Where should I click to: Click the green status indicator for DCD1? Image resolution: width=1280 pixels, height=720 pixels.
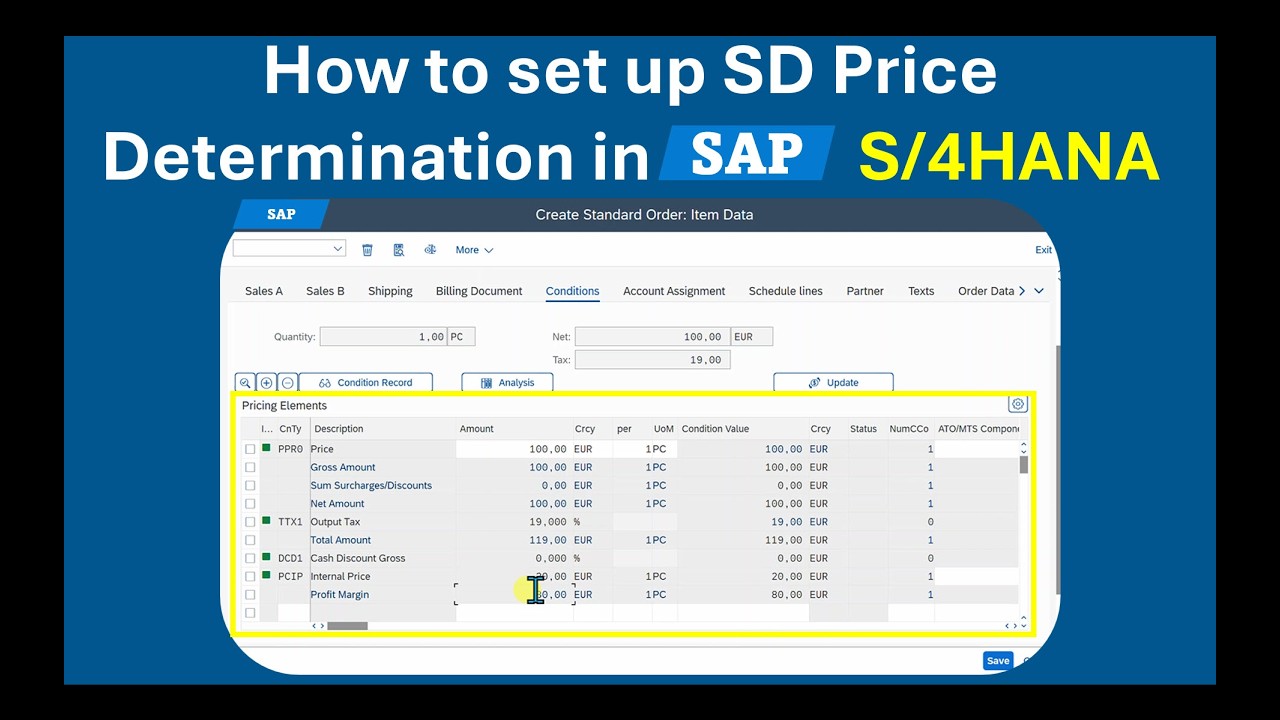click(x=266, y=557)
